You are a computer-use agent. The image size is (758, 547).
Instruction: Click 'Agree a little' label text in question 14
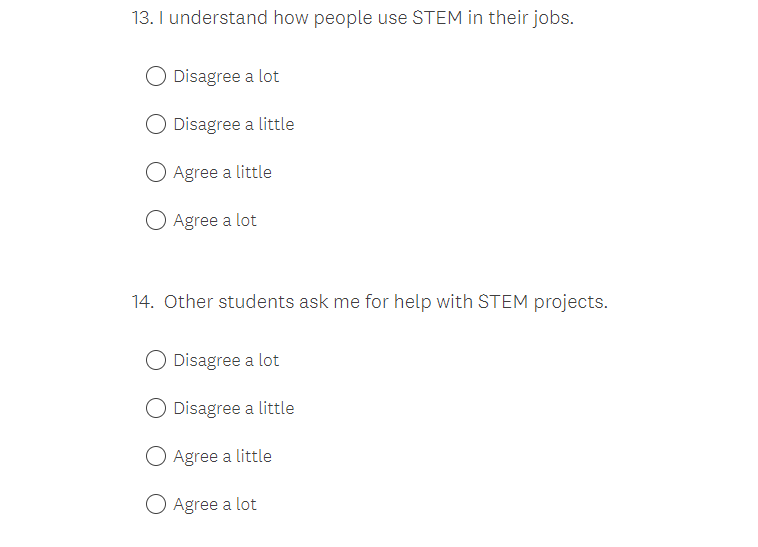(x=222, y=456)
